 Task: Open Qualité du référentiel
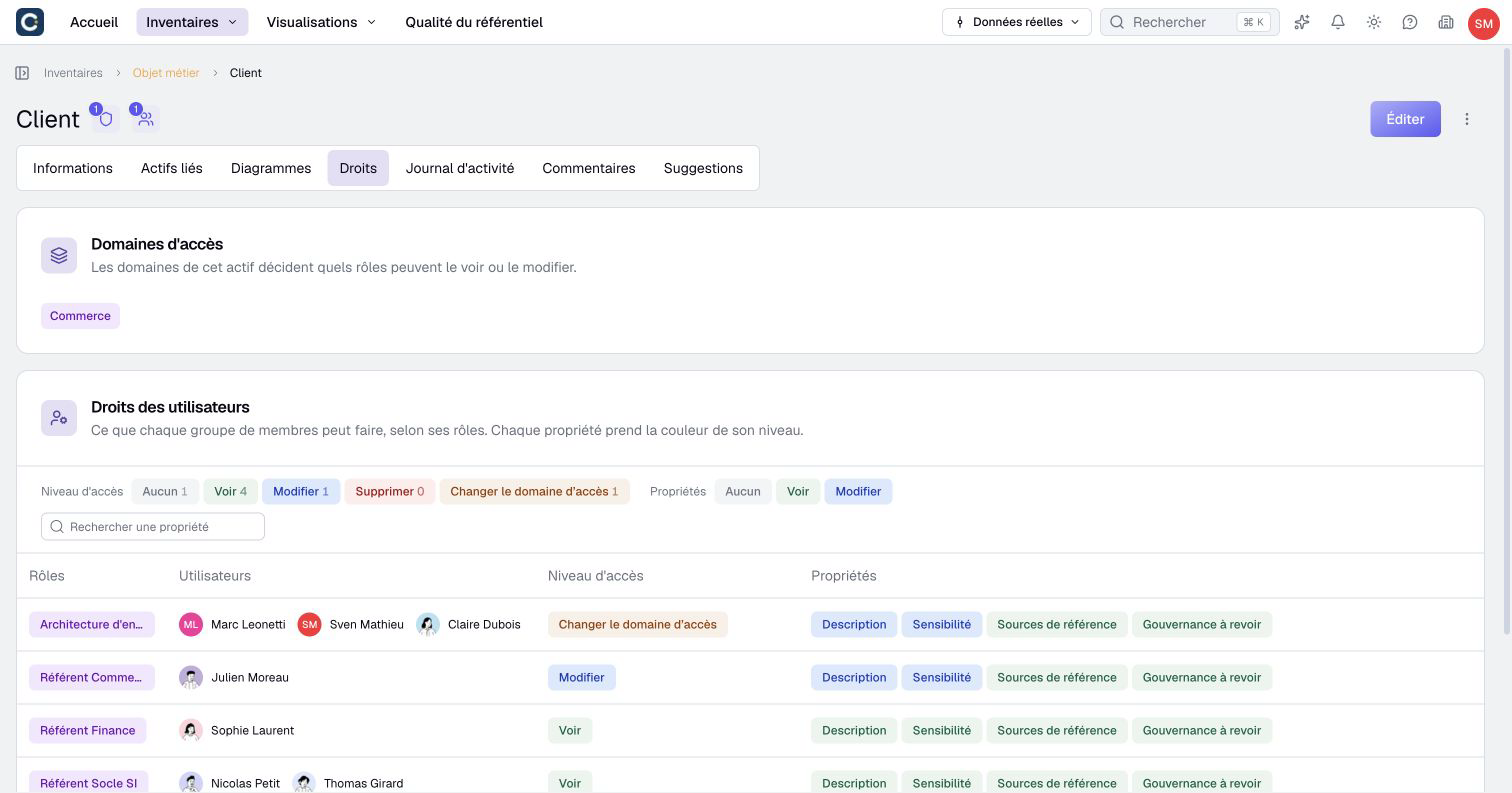click(474, 22)
